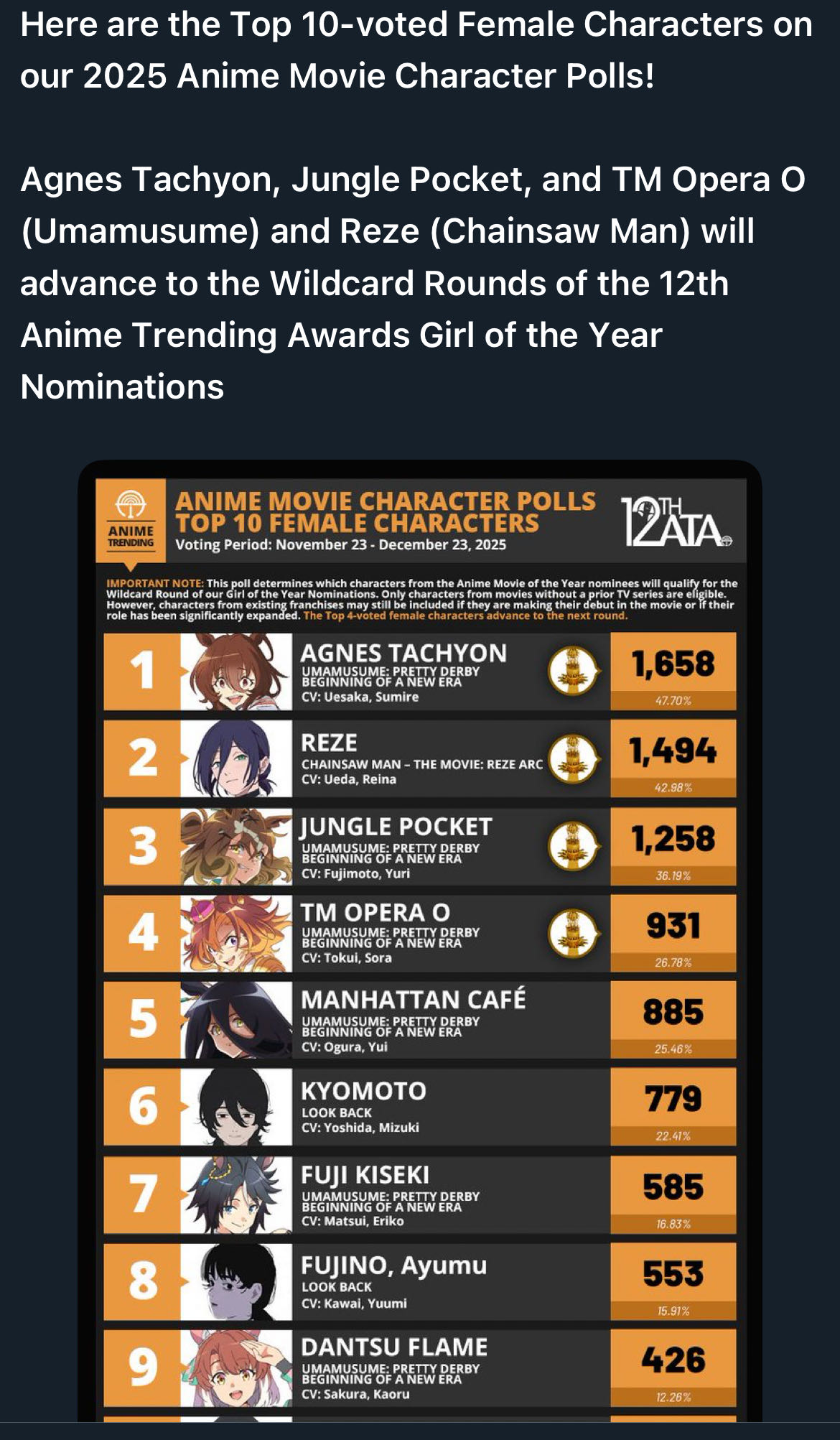
Task: Select the rank 8 orange number tile
Action: click(x=142, y=1281)
